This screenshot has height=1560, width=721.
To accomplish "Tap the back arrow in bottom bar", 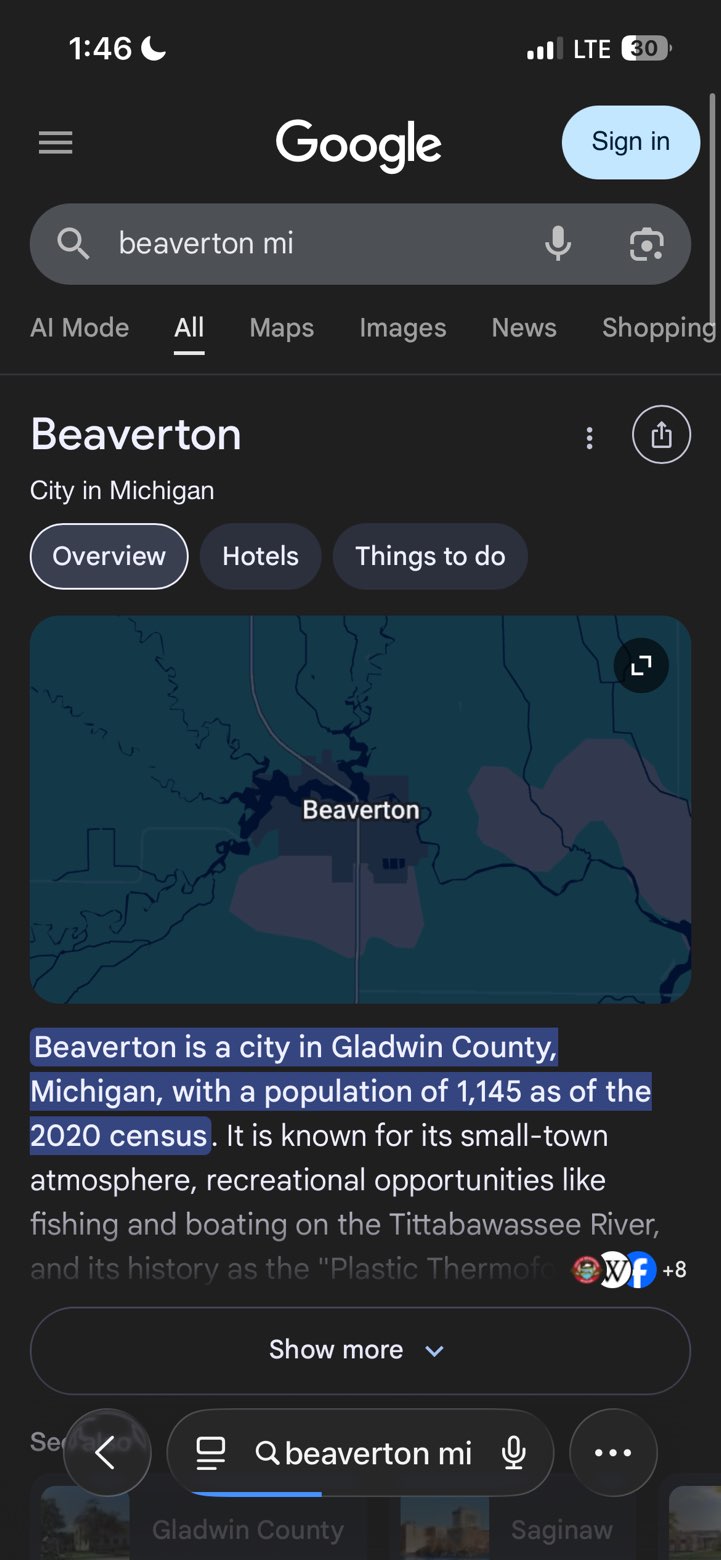I will [106, 1453].
